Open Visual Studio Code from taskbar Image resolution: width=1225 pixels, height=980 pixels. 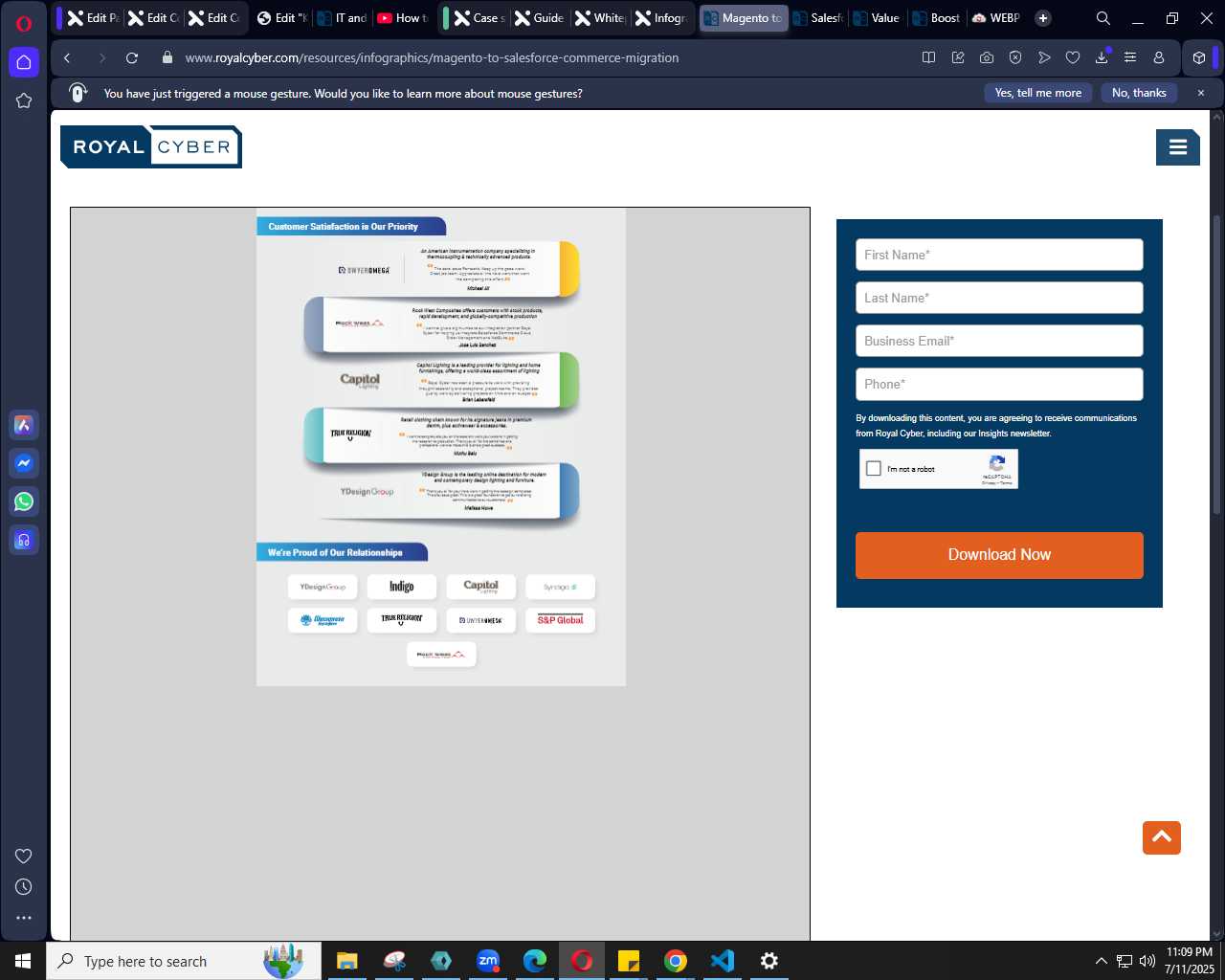click(723, 961)
